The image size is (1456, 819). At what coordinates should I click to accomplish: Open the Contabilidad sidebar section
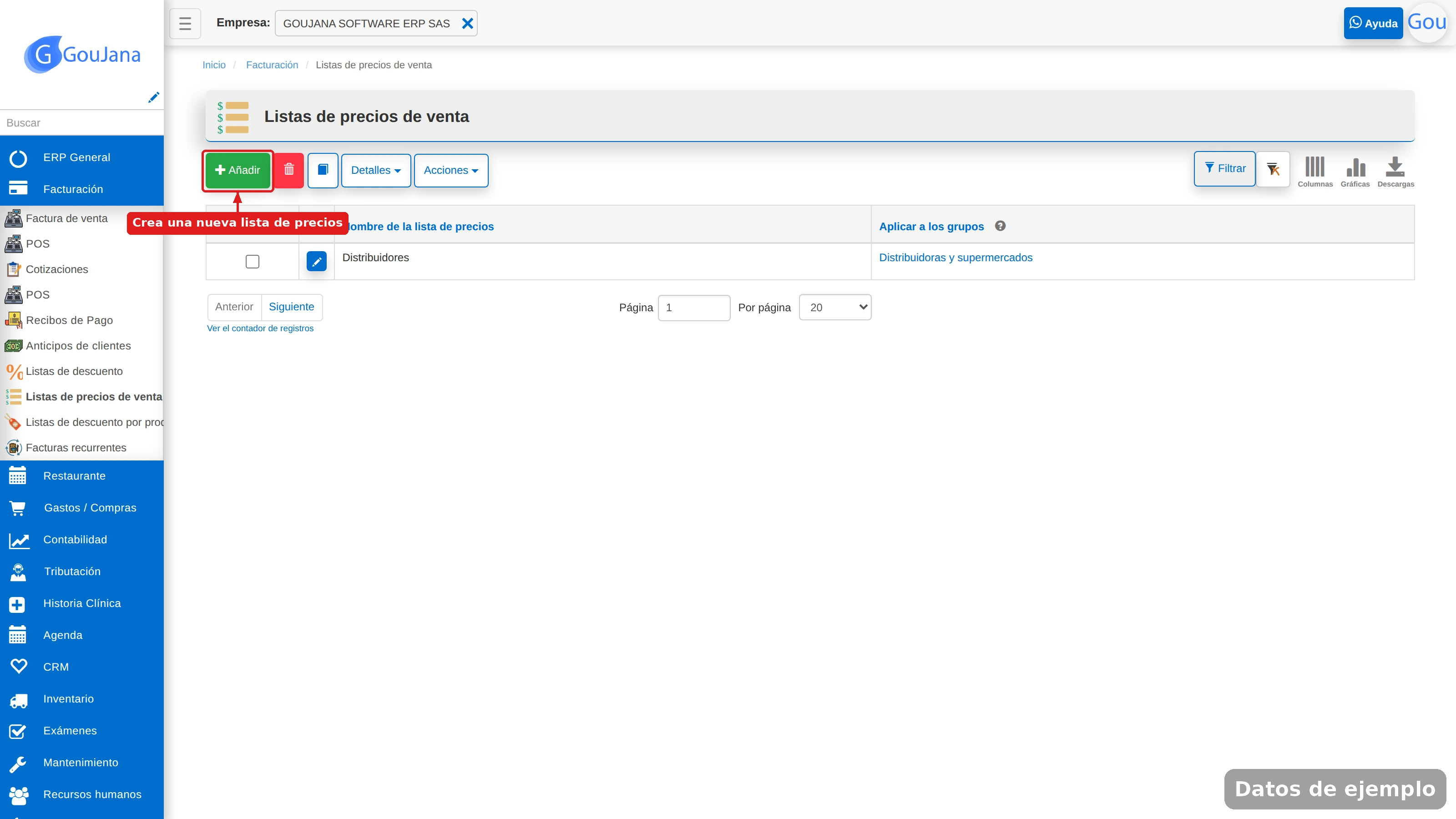[x=75, y=540]
